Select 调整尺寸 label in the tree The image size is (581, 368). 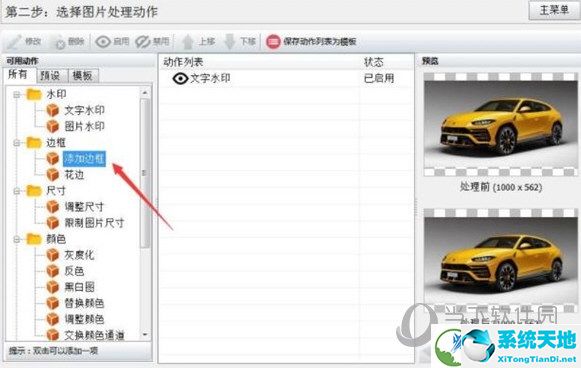coord(84,207)
